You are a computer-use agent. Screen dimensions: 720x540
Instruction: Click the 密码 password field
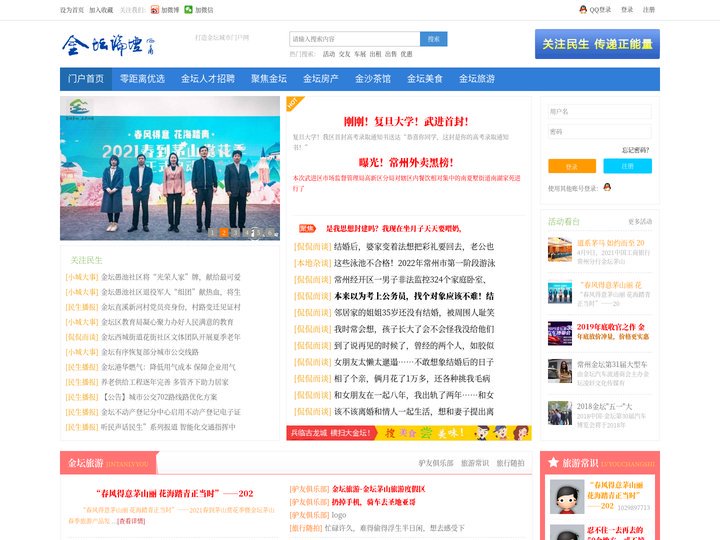[x=600, y=132]
